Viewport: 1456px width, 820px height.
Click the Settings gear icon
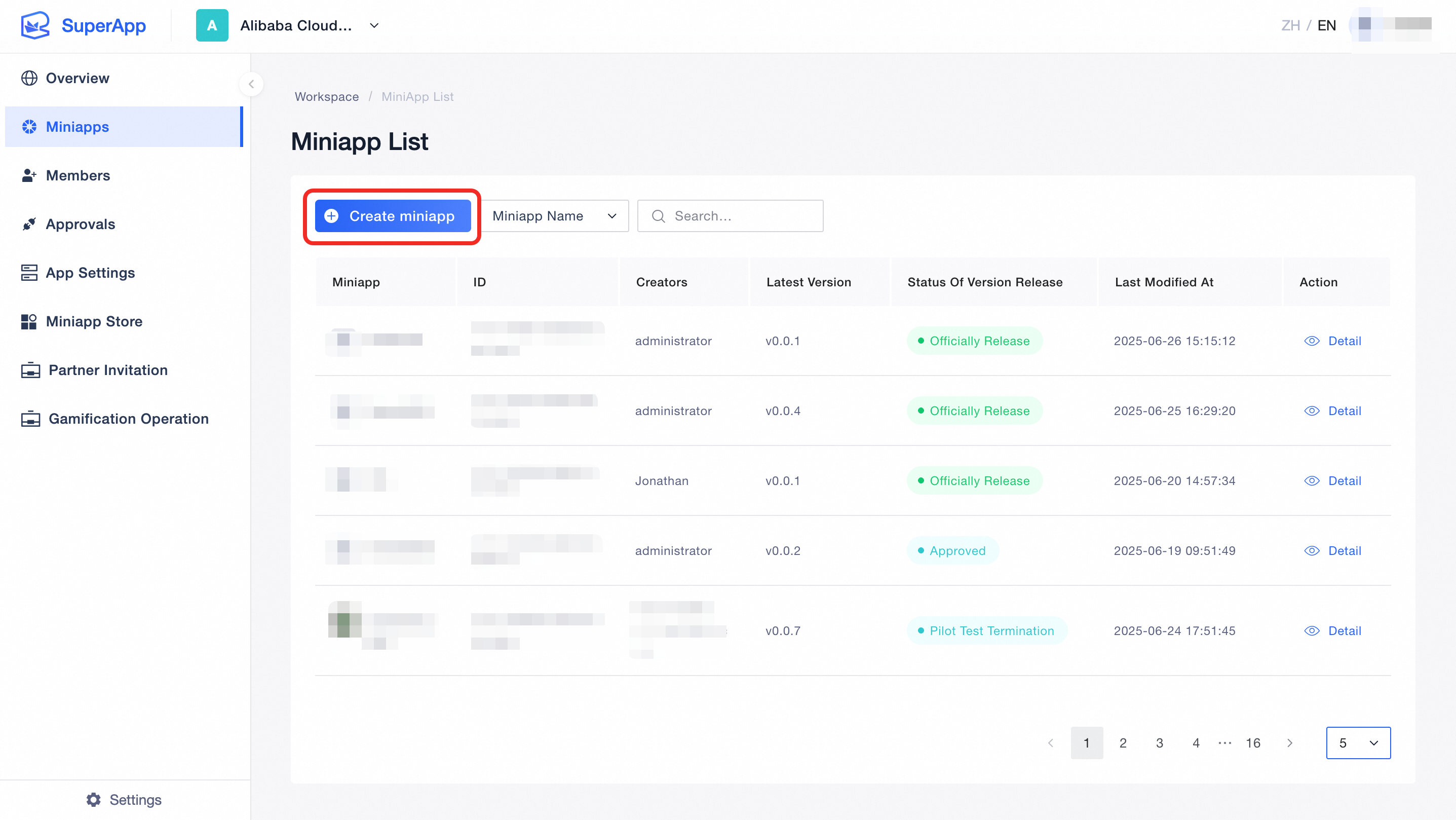(94, 799)
